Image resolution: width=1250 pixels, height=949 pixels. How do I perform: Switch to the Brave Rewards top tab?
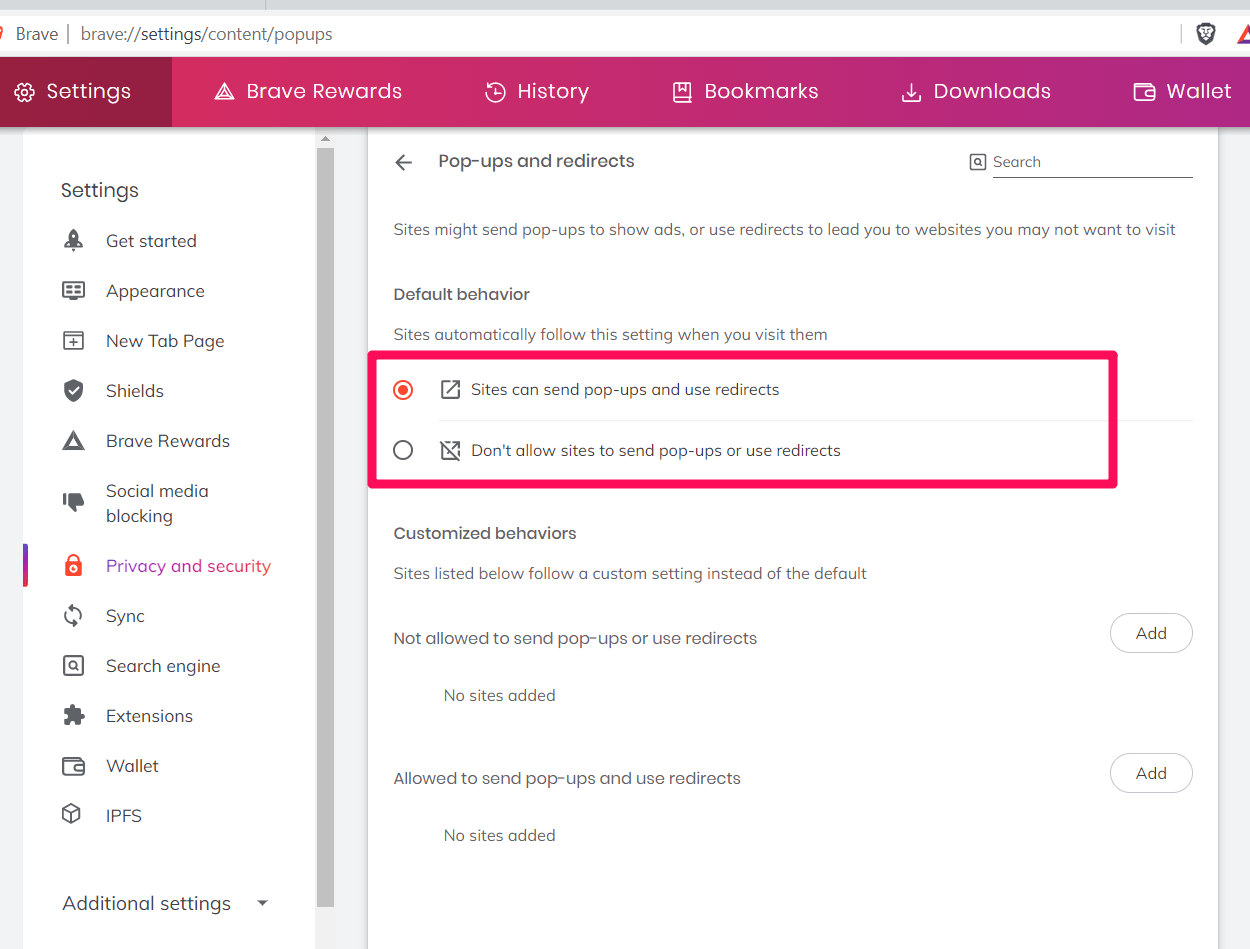308,91
